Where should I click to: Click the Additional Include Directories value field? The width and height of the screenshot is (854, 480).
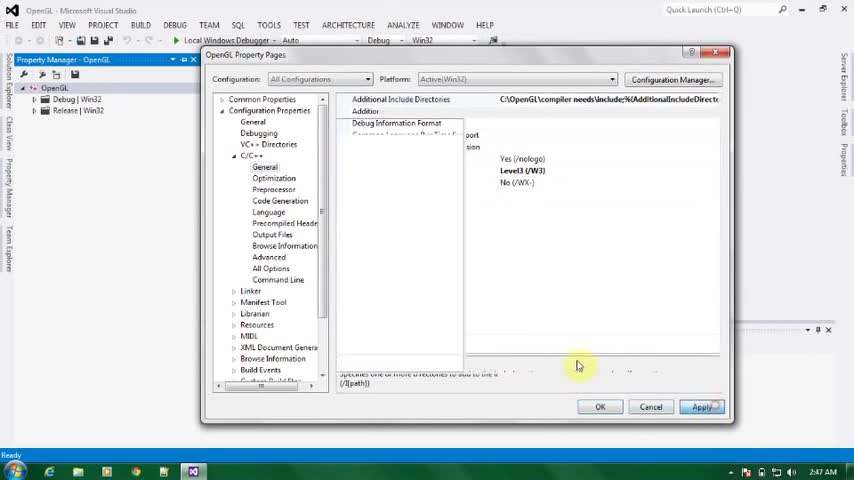609,100
